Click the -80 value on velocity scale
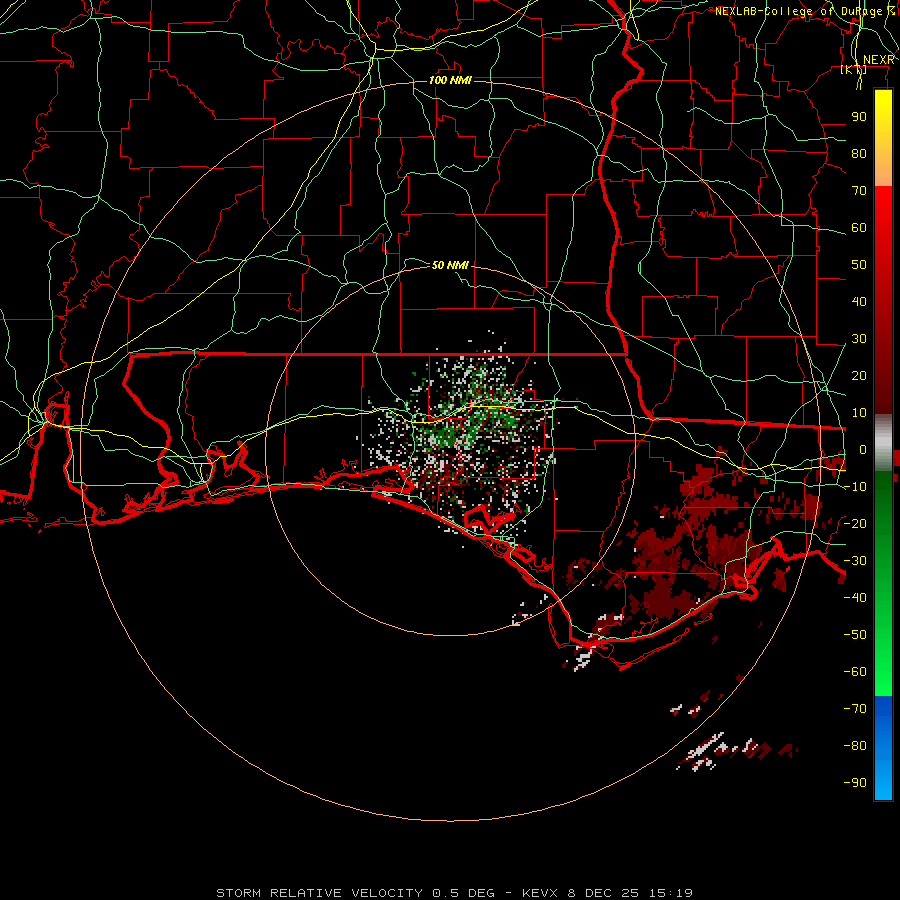Viewport: 900px width, 900px height. [x=855, y=746]
